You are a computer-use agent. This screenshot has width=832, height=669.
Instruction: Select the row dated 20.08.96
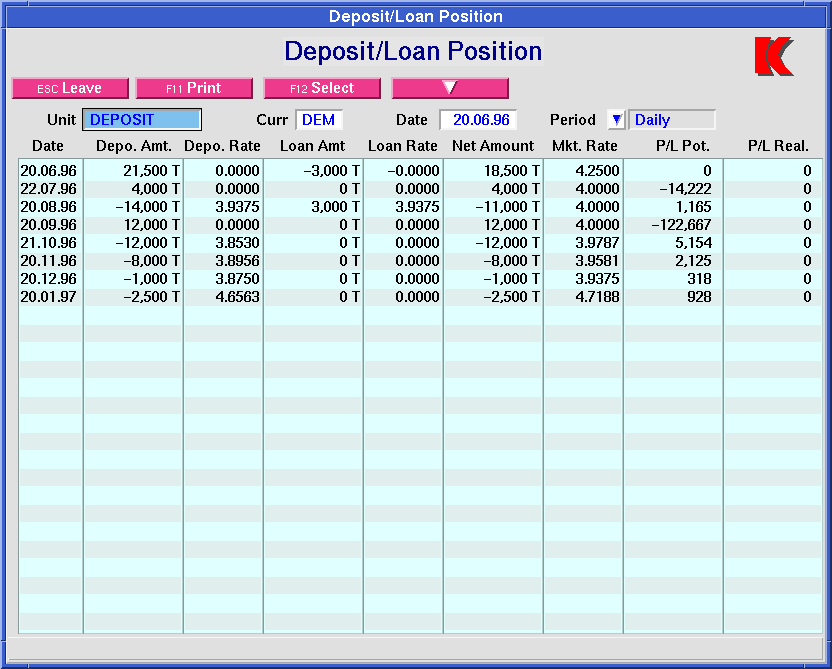(420, 207)
